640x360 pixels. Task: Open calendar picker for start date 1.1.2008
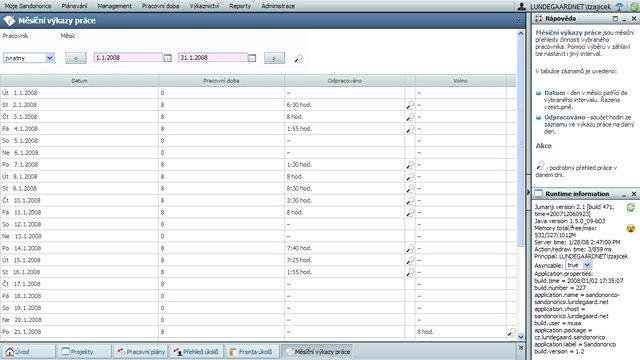point(167,58)
